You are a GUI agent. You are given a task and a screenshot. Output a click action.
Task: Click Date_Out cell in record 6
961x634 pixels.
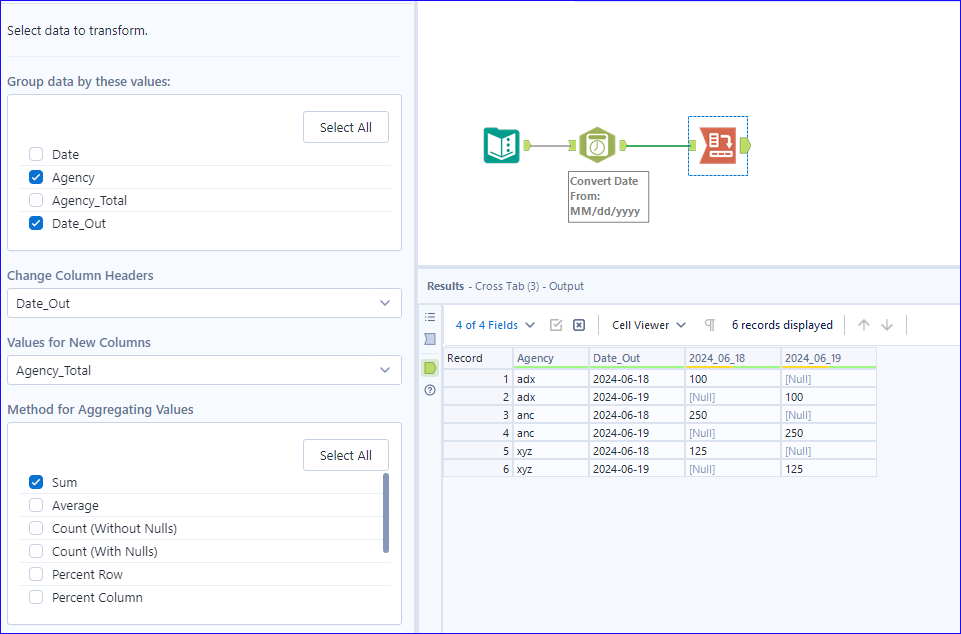(x=637, y=469)
